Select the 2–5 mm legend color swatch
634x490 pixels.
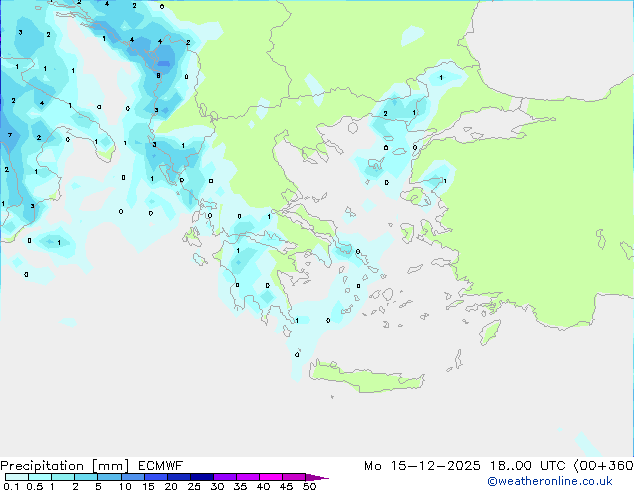click(x=86, y=477)
